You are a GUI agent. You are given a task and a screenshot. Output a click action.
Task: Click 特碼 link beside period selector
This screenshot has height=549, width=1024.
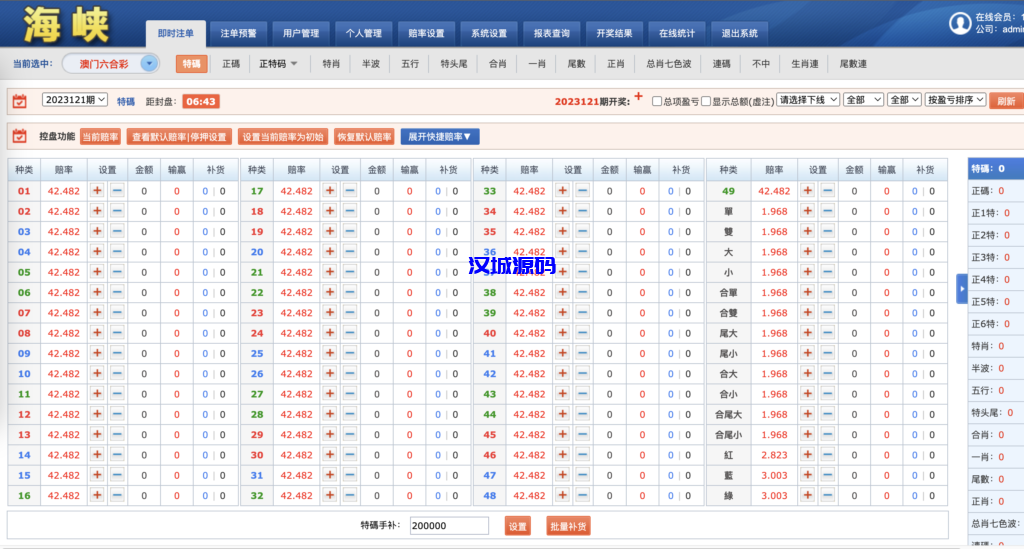126,101
